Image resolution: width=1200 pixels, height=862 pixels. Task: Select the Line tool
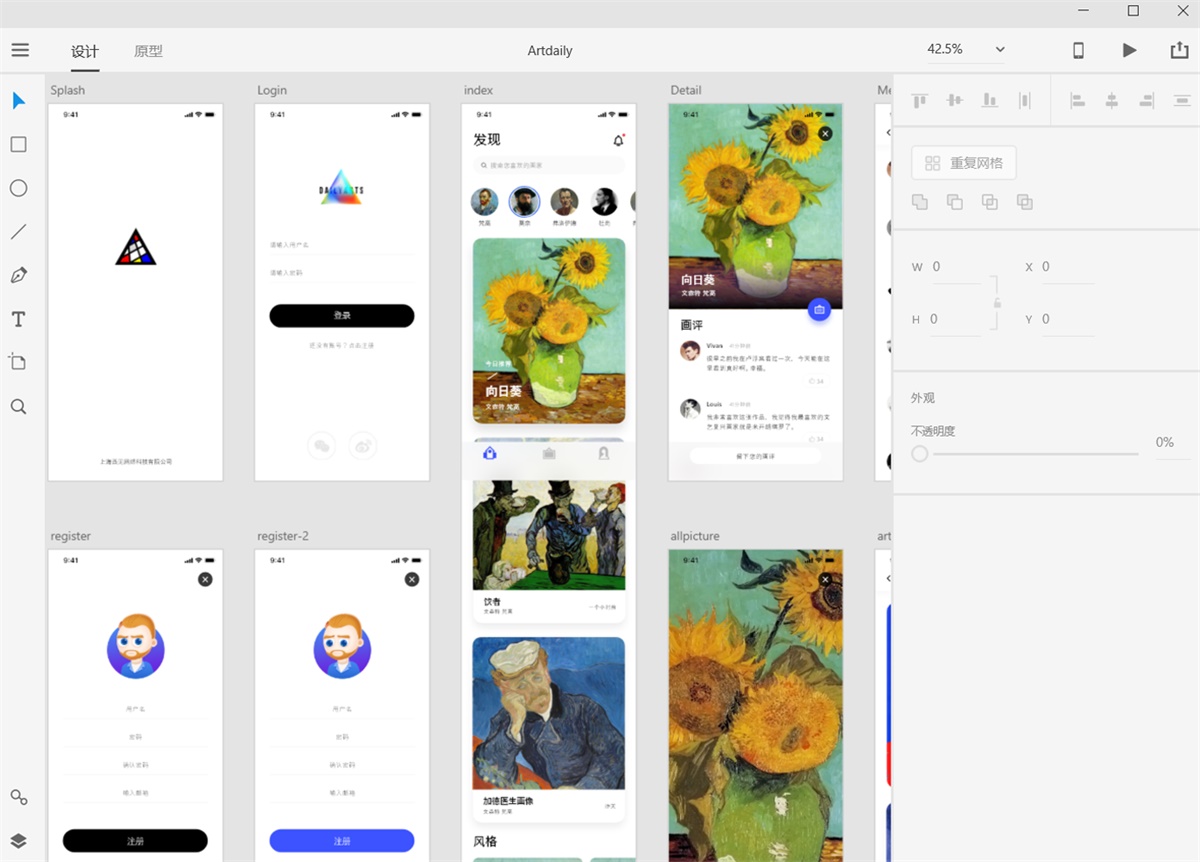(x=19, y=232)
